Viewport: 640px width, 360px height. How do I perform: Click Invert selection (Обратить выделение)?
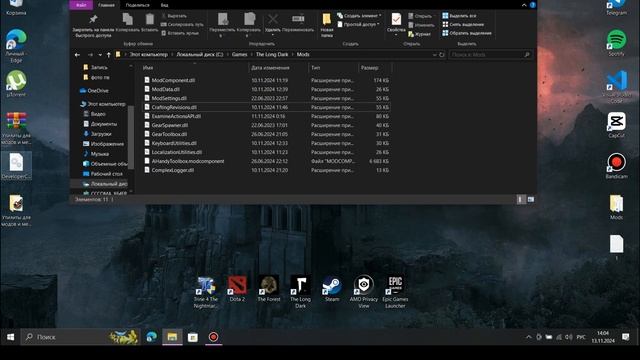click(x=467, y=33)
